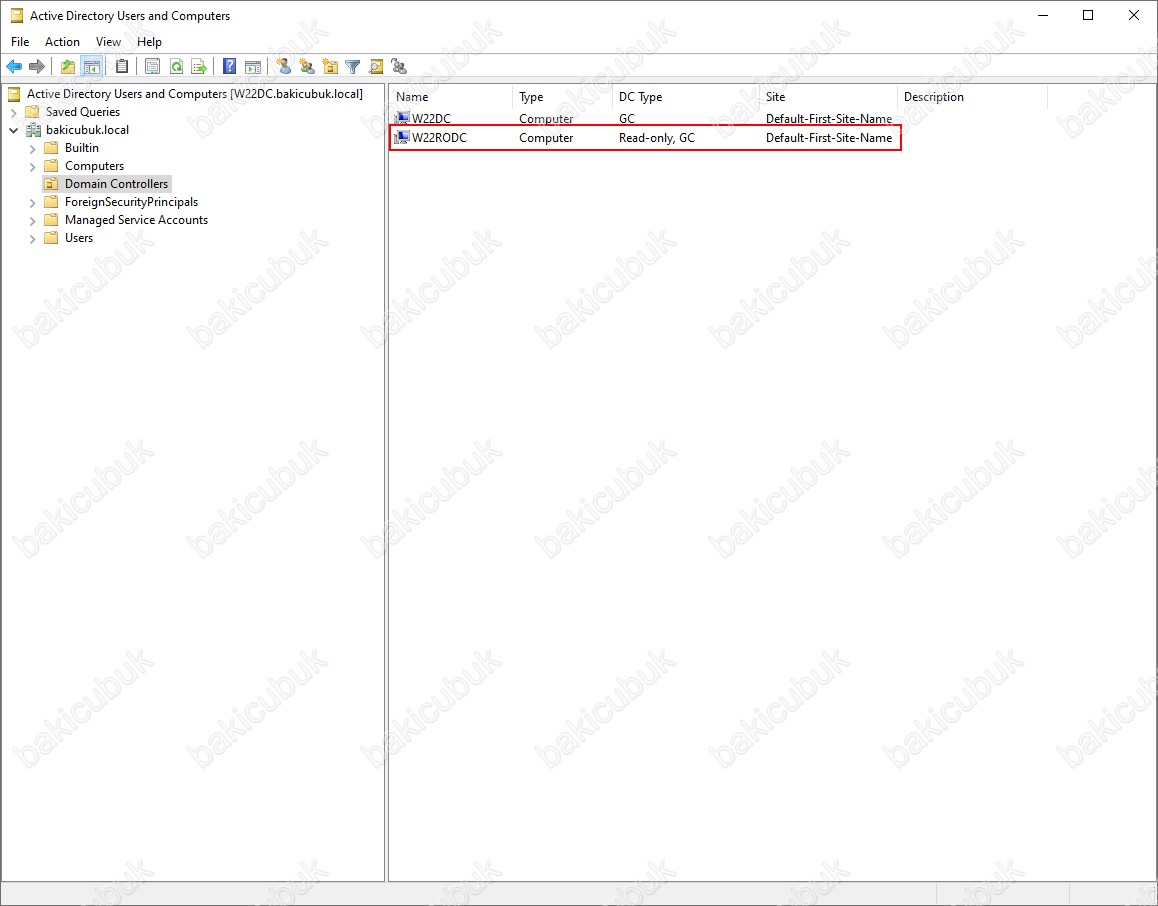Open the Action menu
This screenshot has width=1158, height=906.
(x=62, y=42)
